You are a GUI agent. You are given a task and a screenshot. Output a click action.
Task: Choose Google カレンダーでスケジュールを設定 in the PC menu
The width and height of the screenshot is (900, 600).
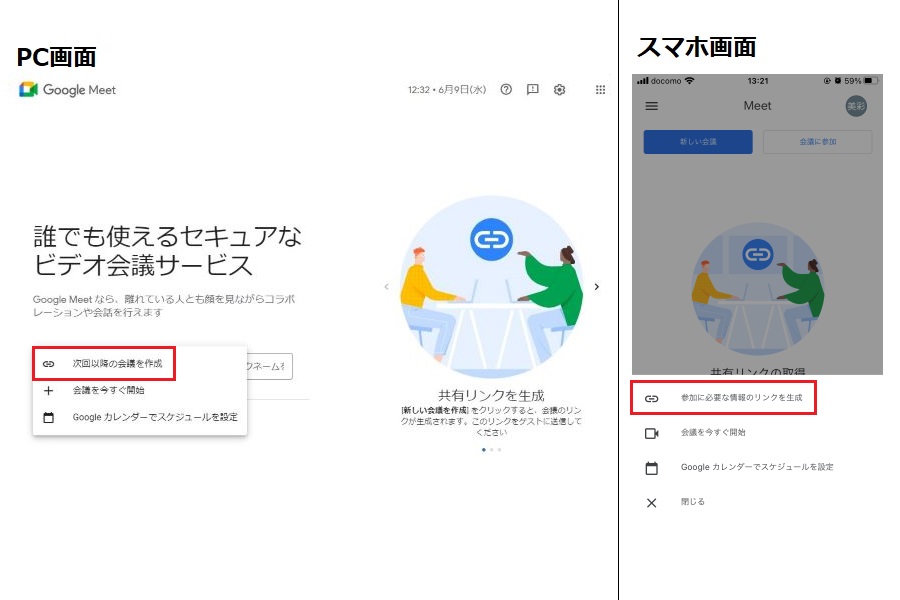coord(155,416)
